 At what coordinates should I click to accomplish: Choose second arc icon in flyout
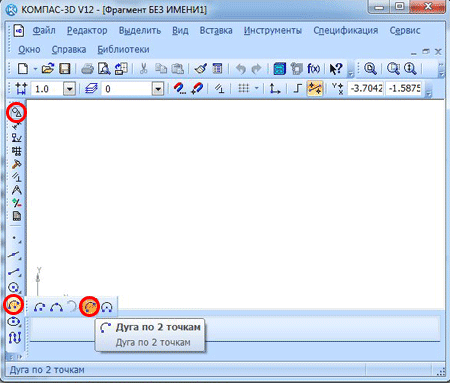click(x=56, y=307)
